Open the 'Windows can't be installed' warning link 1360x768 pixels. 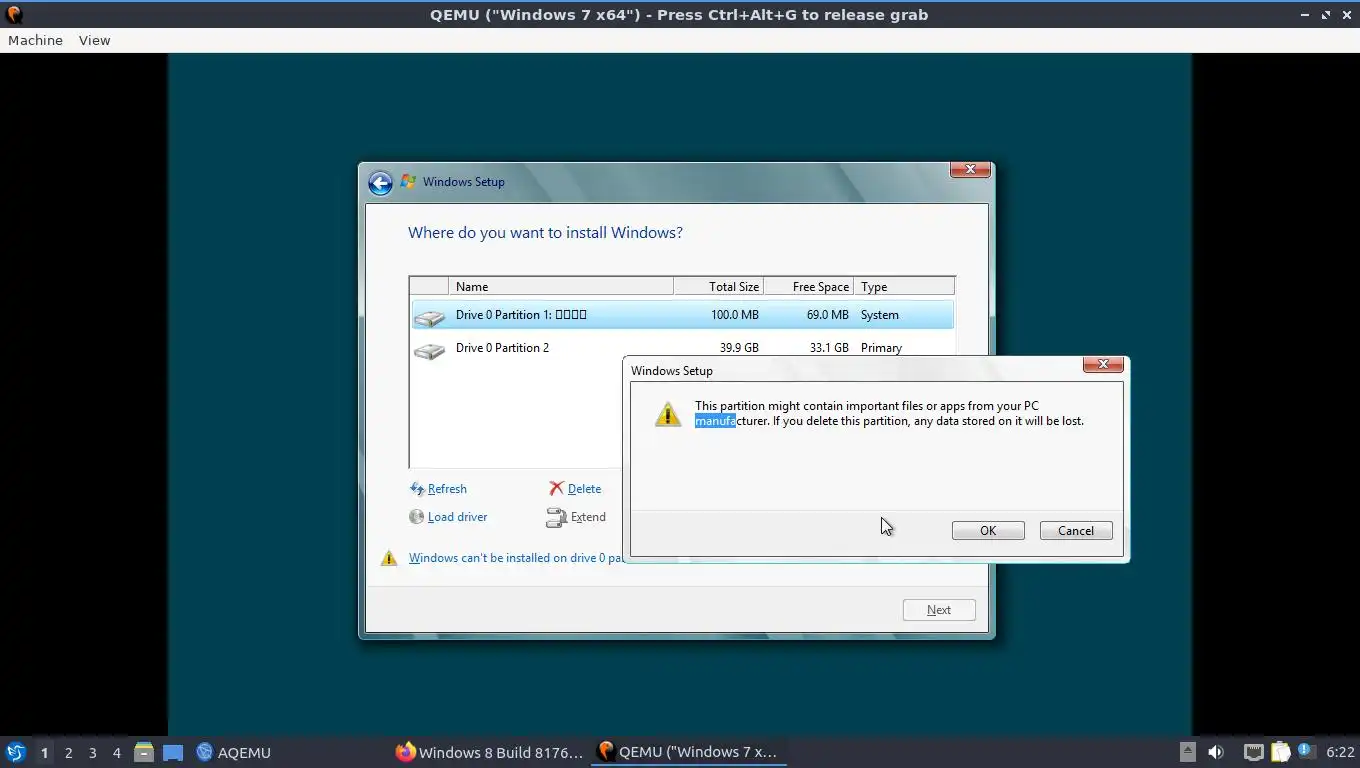[x=515, y=558]
